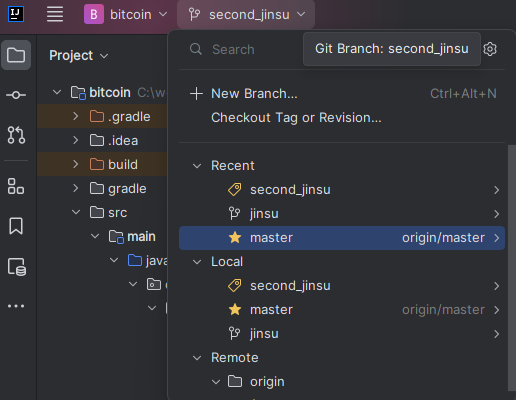
Task: Open submenu arrow for Recent jinsu
Action: point(496,214)
